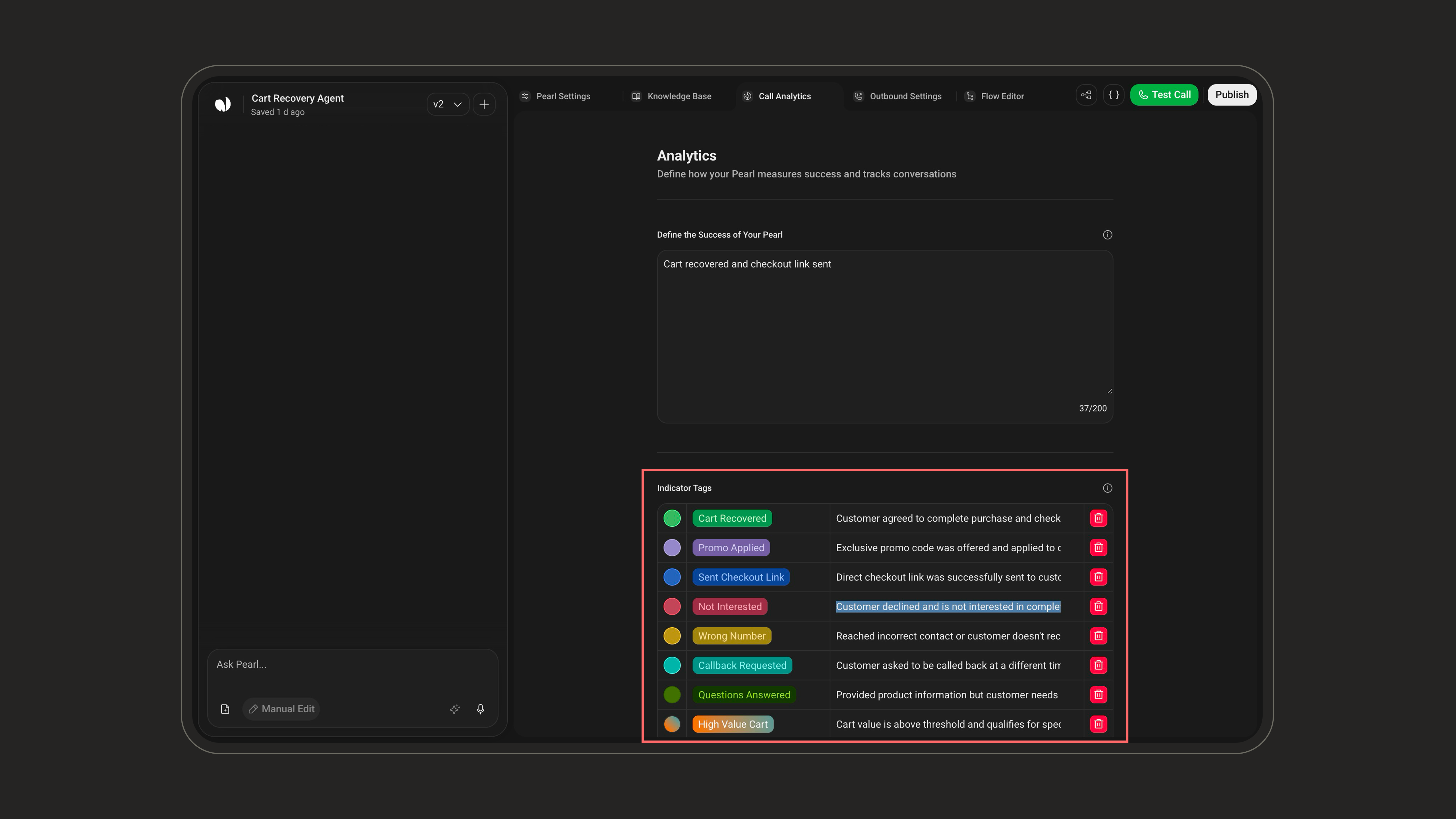The image size is (1456, 819).
Task: Open the JSON curly braces view
Action: [1114, 95]
